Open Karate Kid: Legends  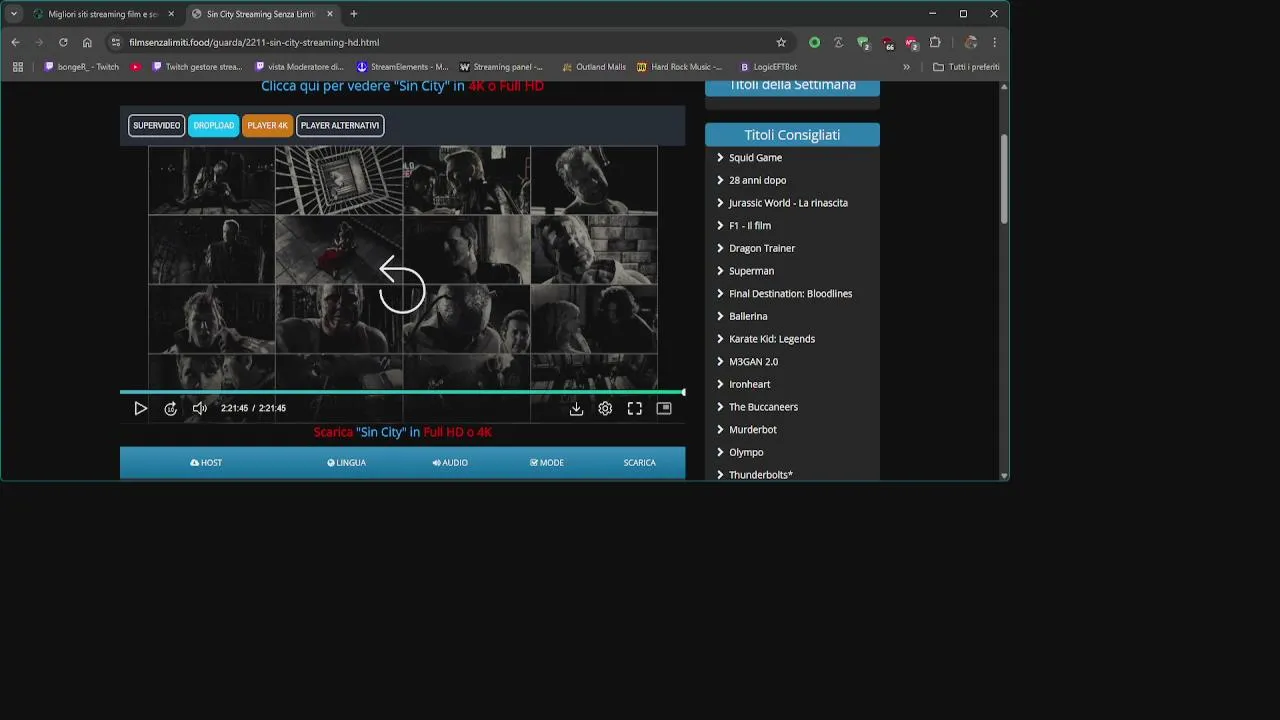[x=772, y=339]
